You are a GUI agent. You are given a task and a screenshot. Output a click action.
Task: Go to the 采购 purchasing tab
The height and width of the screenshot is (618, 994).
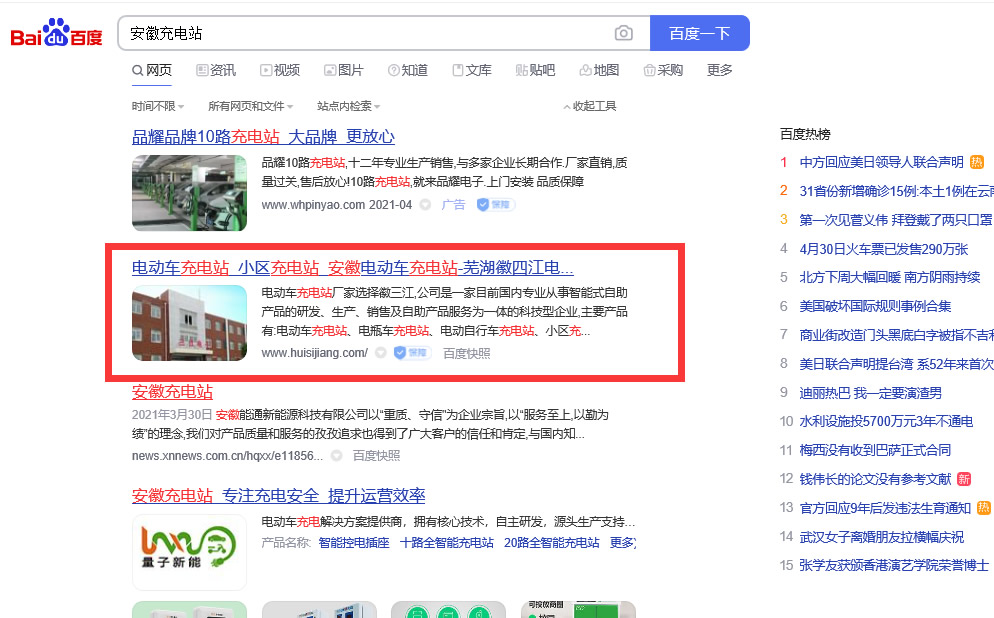coord(663,70)
